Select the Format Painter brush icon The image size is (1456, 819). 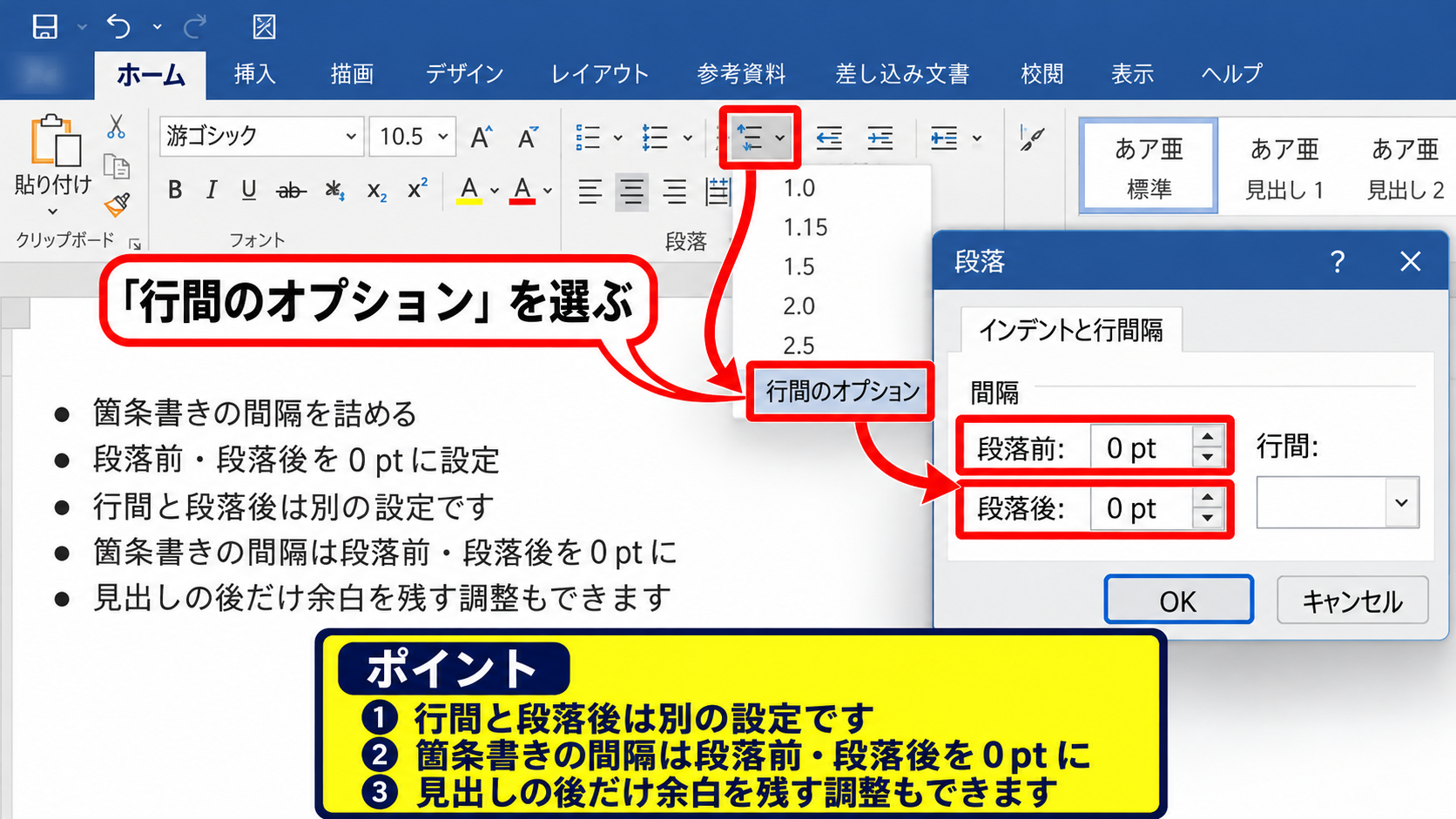[117, 204]
